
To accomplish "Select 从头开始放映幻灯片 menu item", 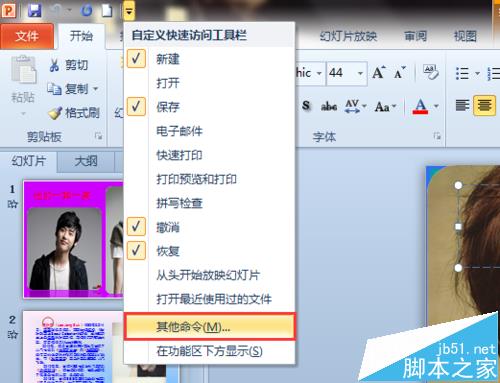I will coord(209,275).
